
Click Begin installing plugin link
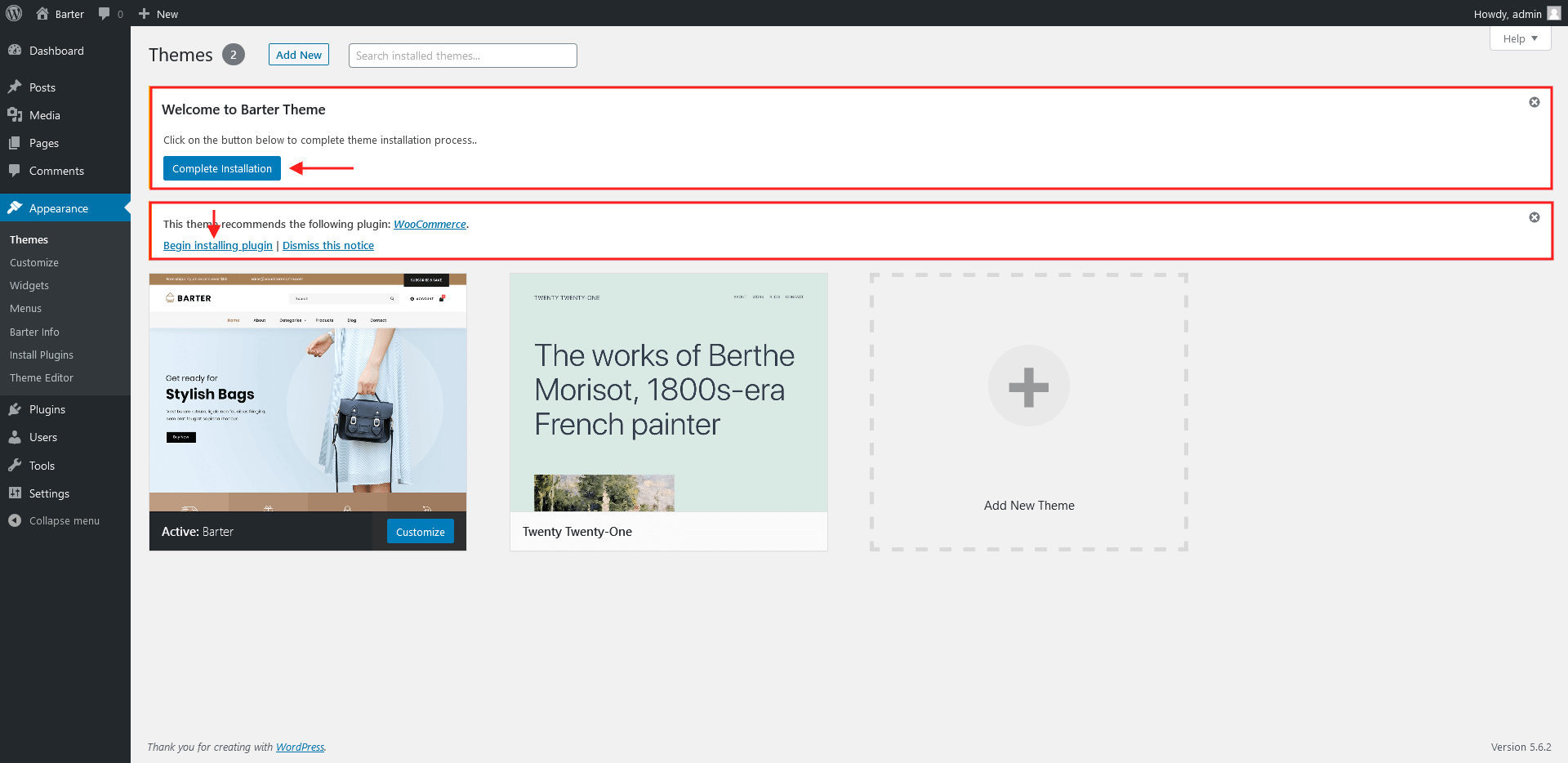pos(218,245)
